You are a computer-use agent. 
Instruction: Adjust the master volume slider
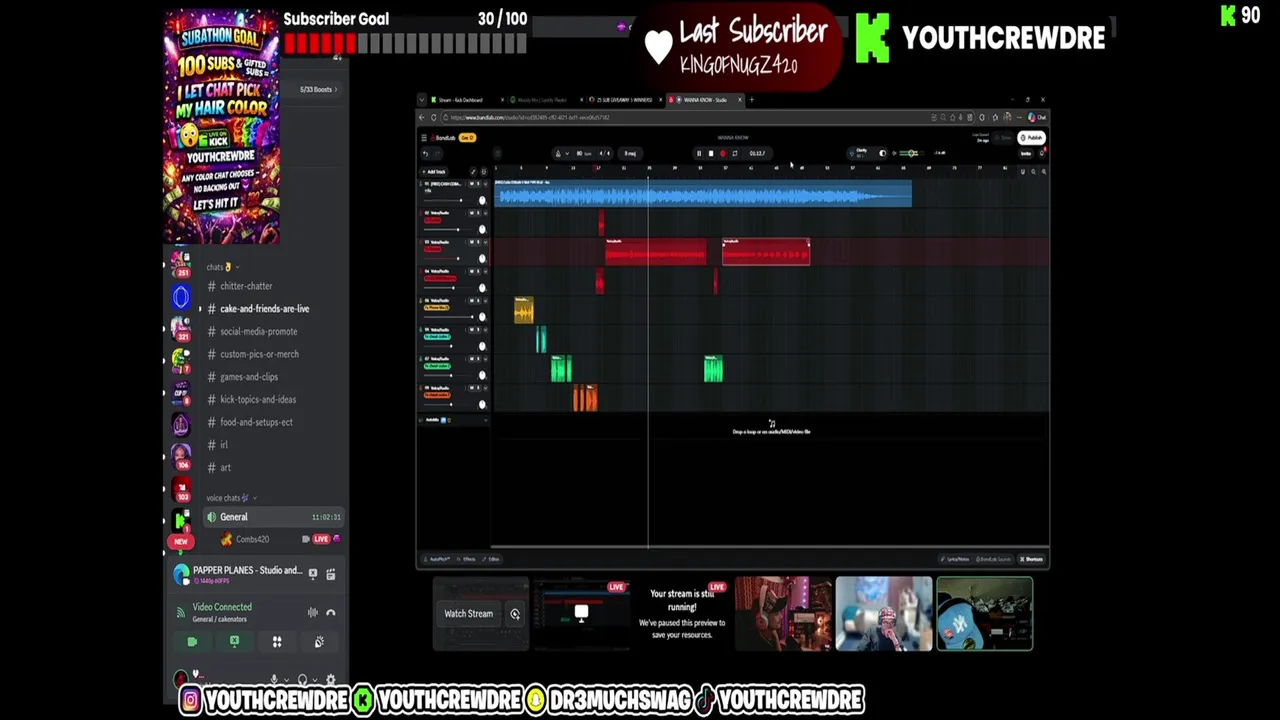point(911,153)
